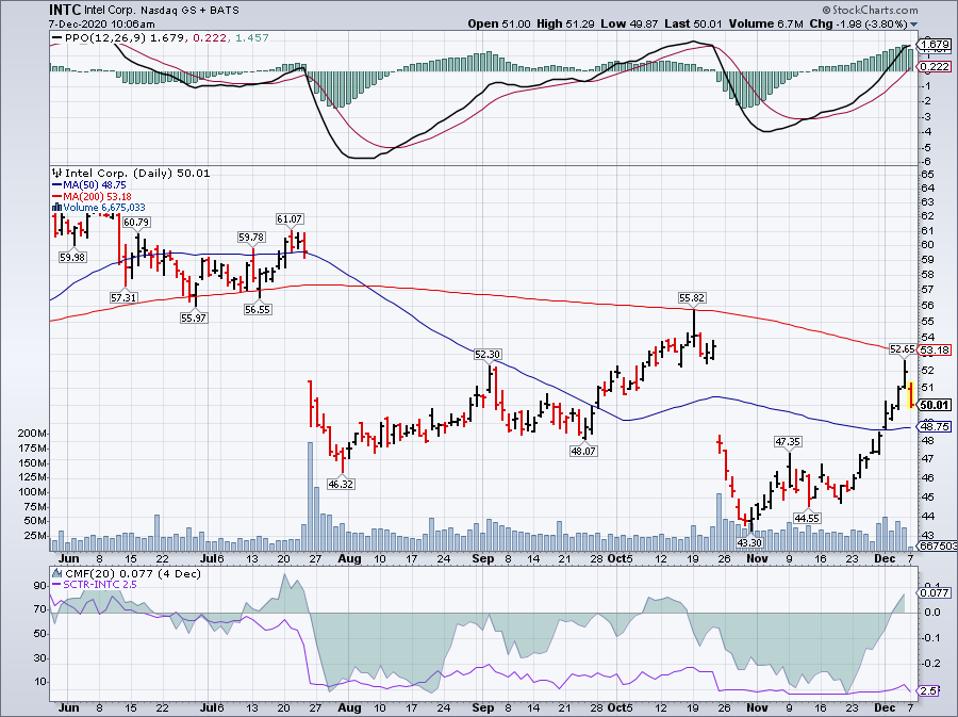Image resolution: width=958 pixels, height=717 pixels.
Task: Click the 48.07 low price annotation
Action: click(583, 451)
